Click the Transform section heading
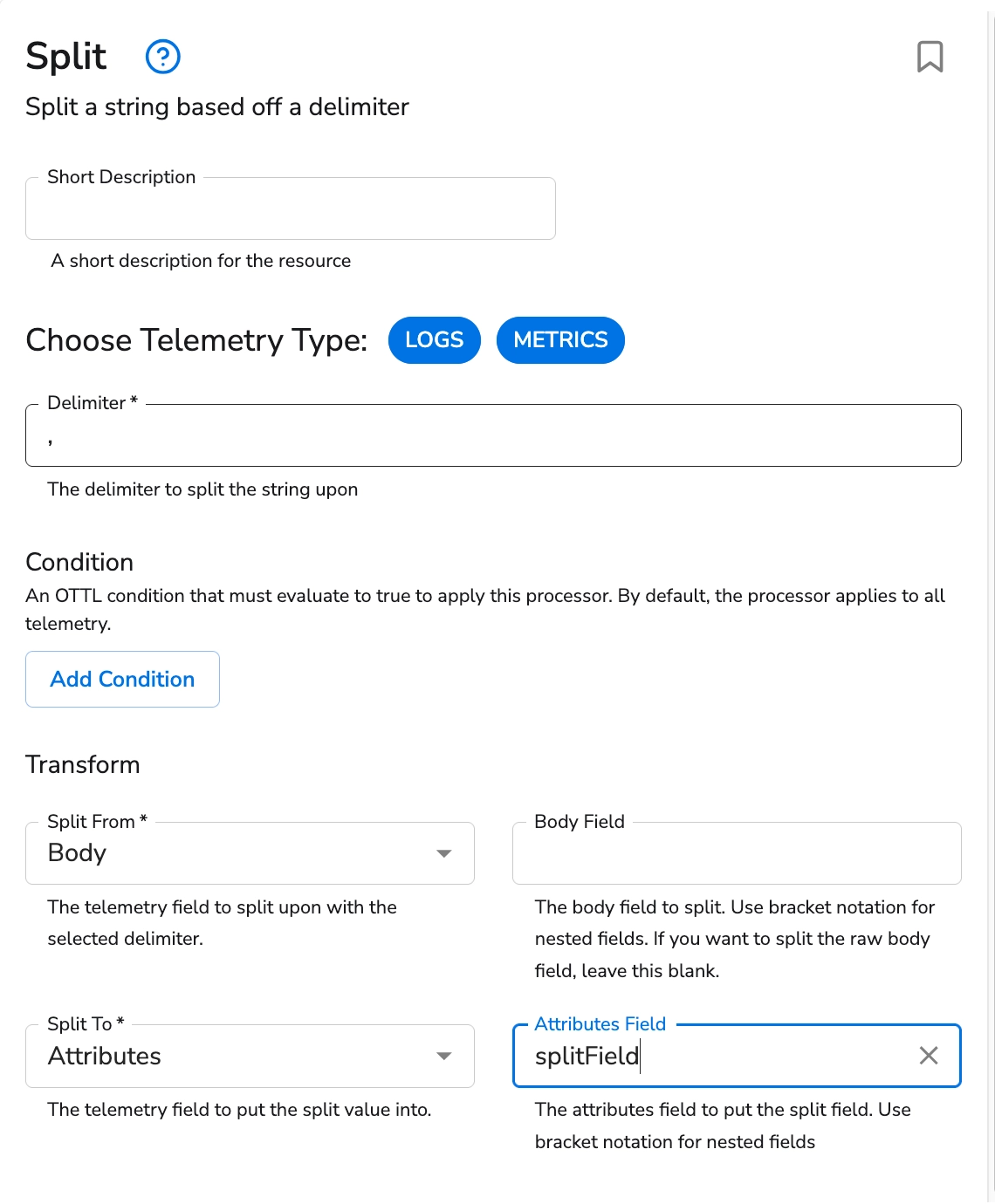 82,764
